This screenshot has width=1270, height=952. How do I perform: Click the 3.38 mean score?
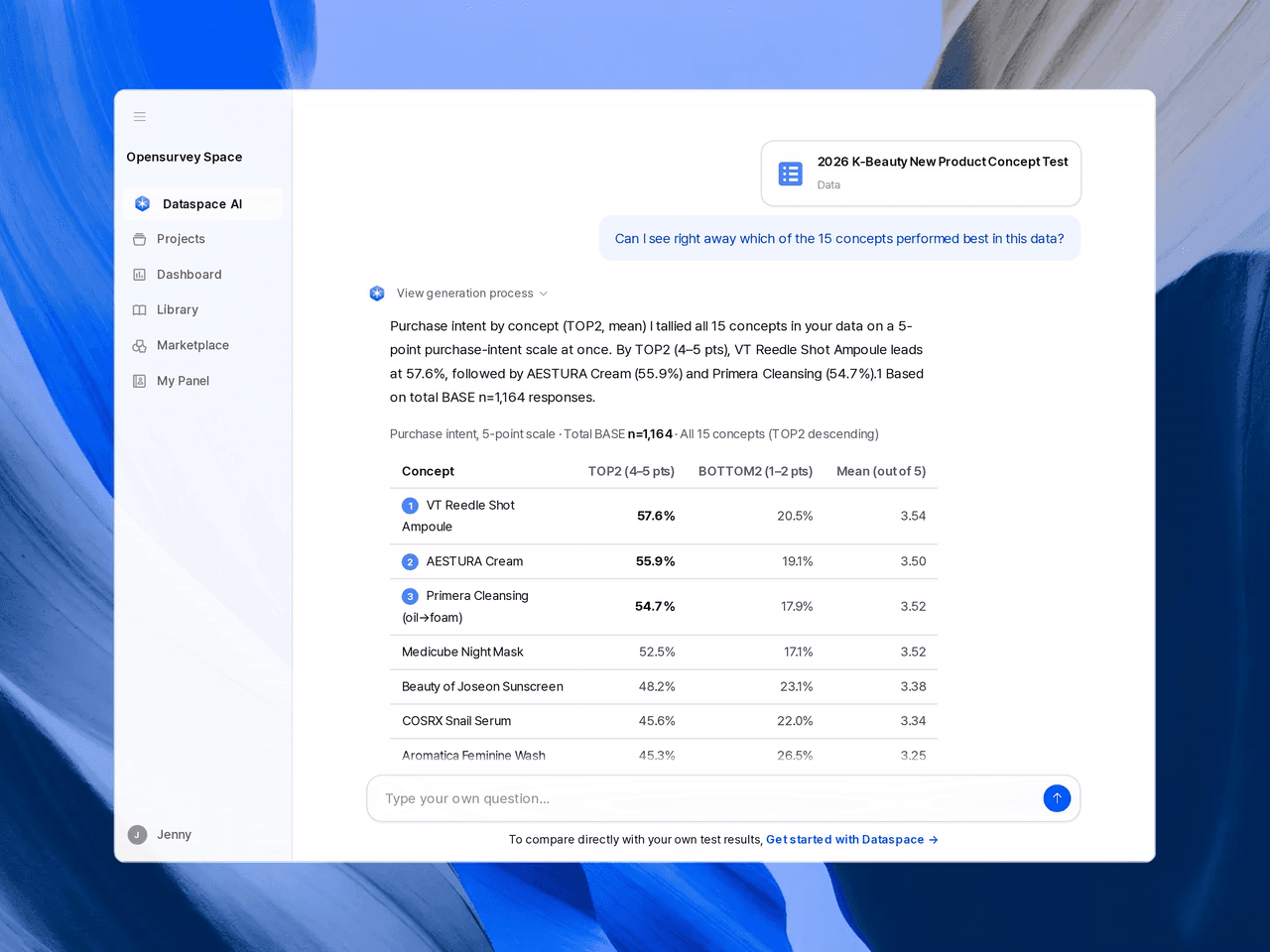[913, 686]
